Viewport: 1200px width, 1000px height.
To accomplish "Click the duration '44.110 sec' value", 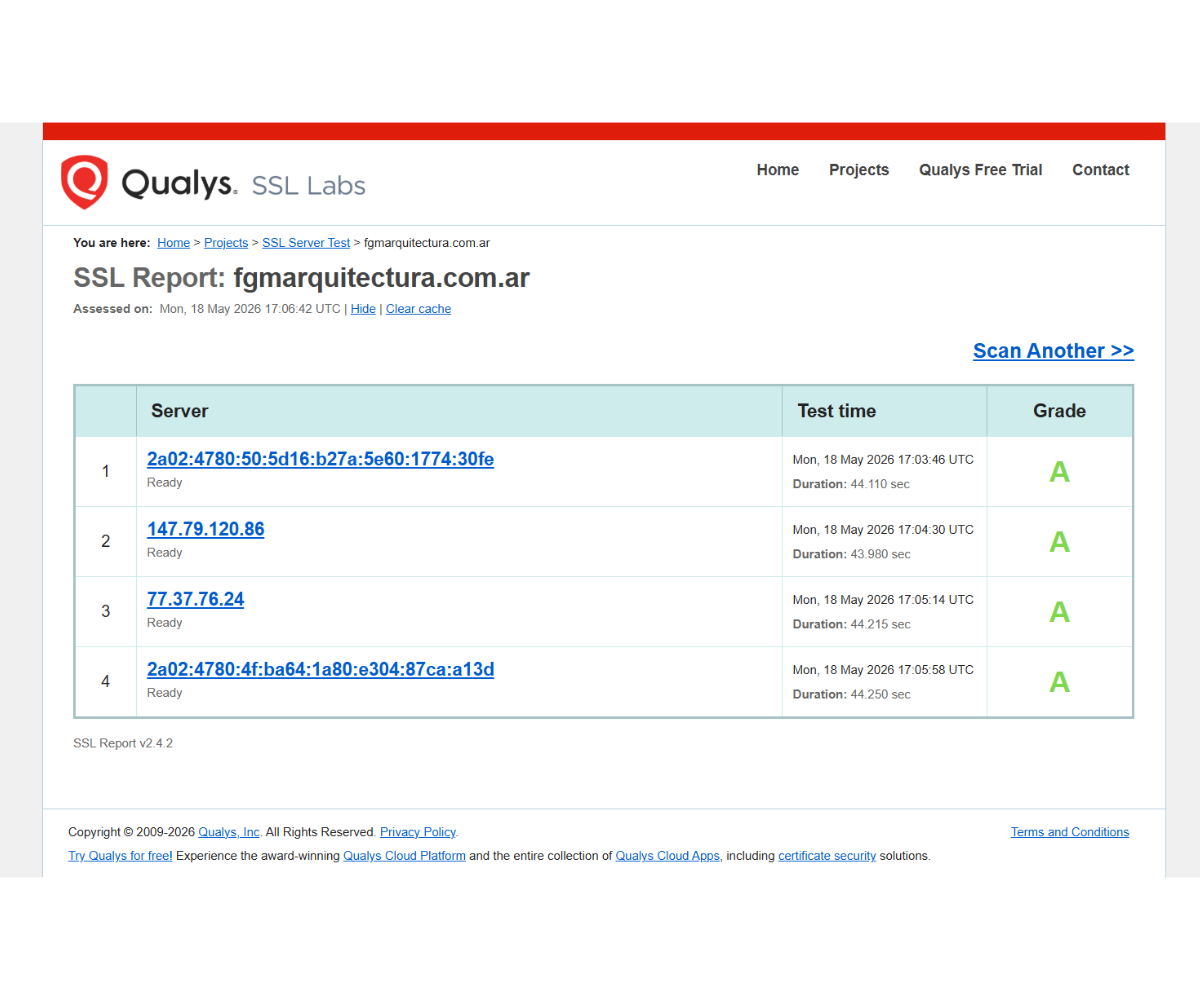I will coord(880,484).
